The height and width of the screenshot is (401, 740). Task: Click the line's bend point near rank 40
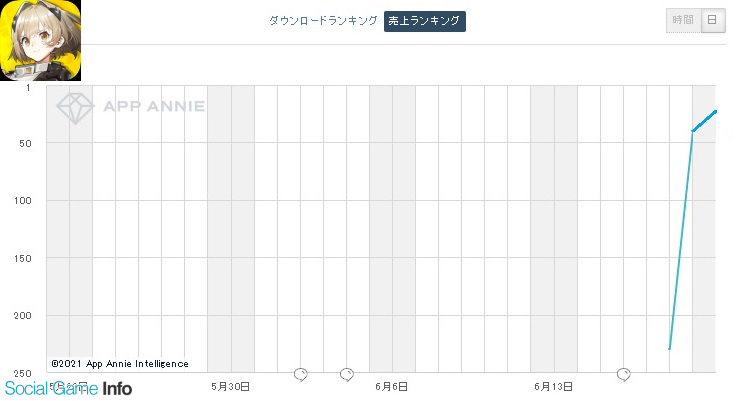(692, 131)
